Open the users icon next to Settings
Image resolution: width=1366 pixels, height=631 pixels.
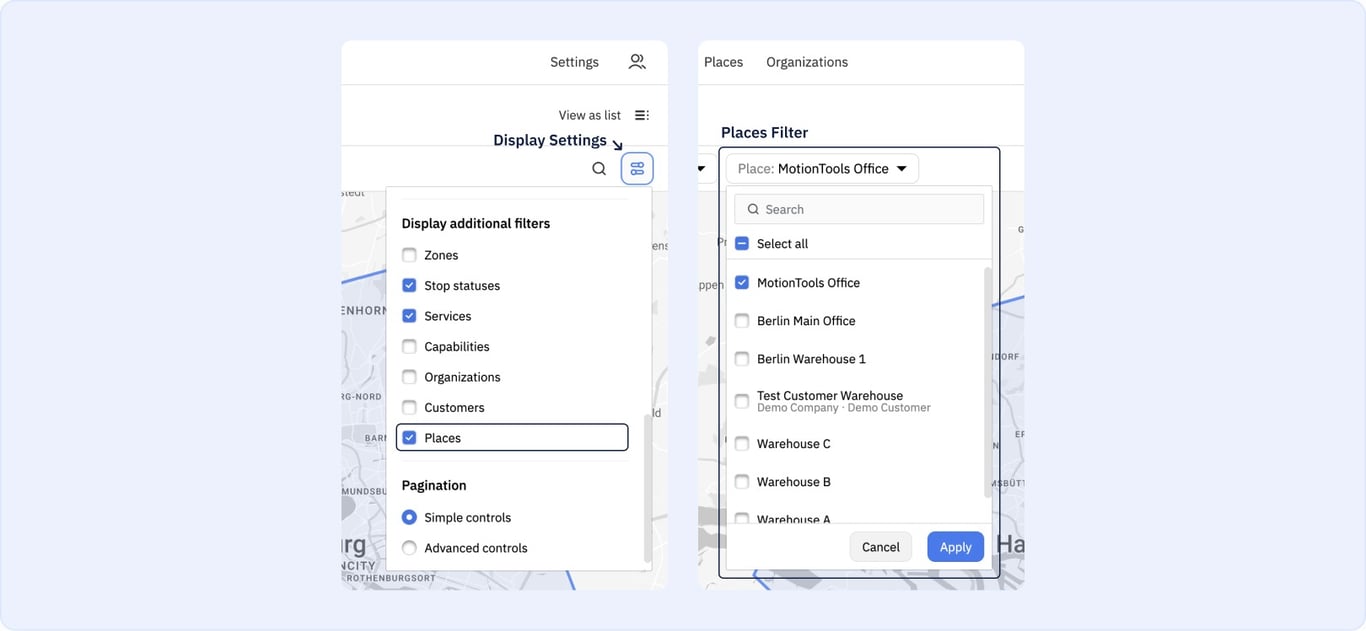click(637, 62)
